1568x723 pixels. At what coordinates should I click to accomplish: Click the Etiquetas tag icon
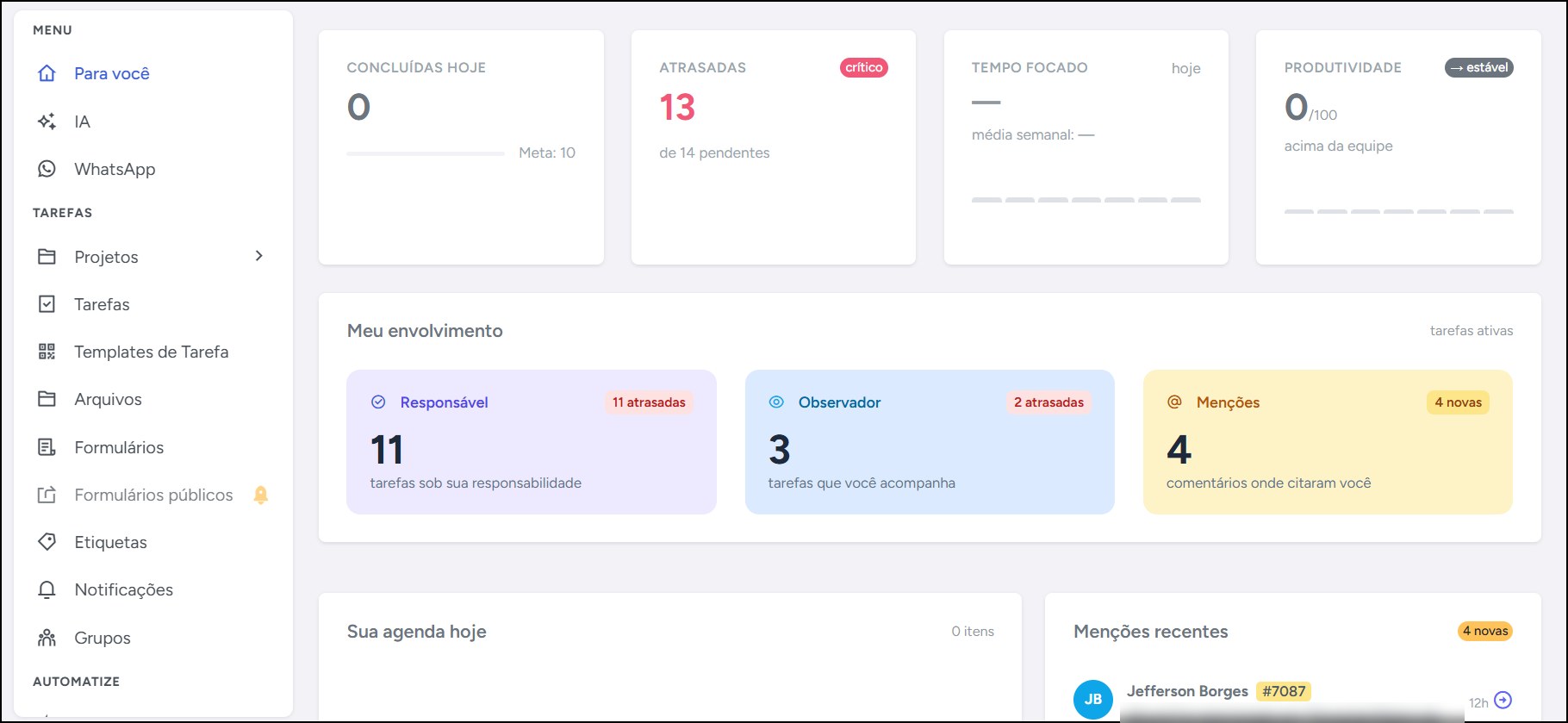tap(47, 542)
